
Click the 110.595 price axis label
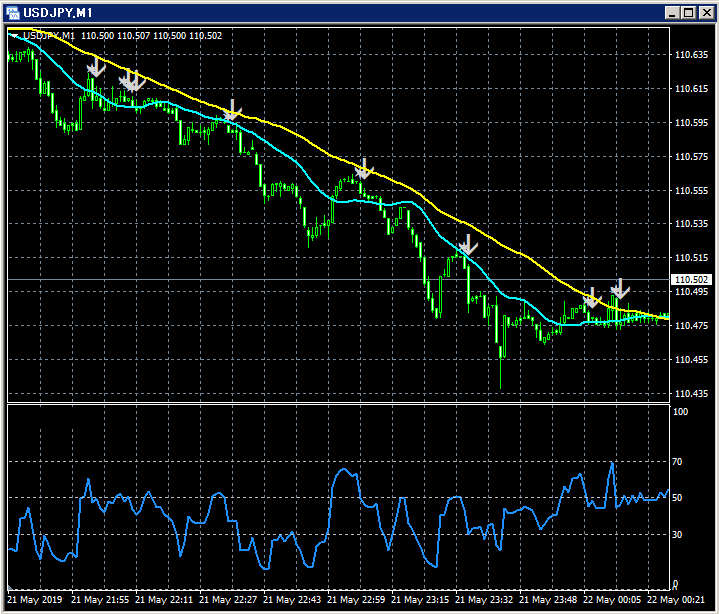[691, 122]
